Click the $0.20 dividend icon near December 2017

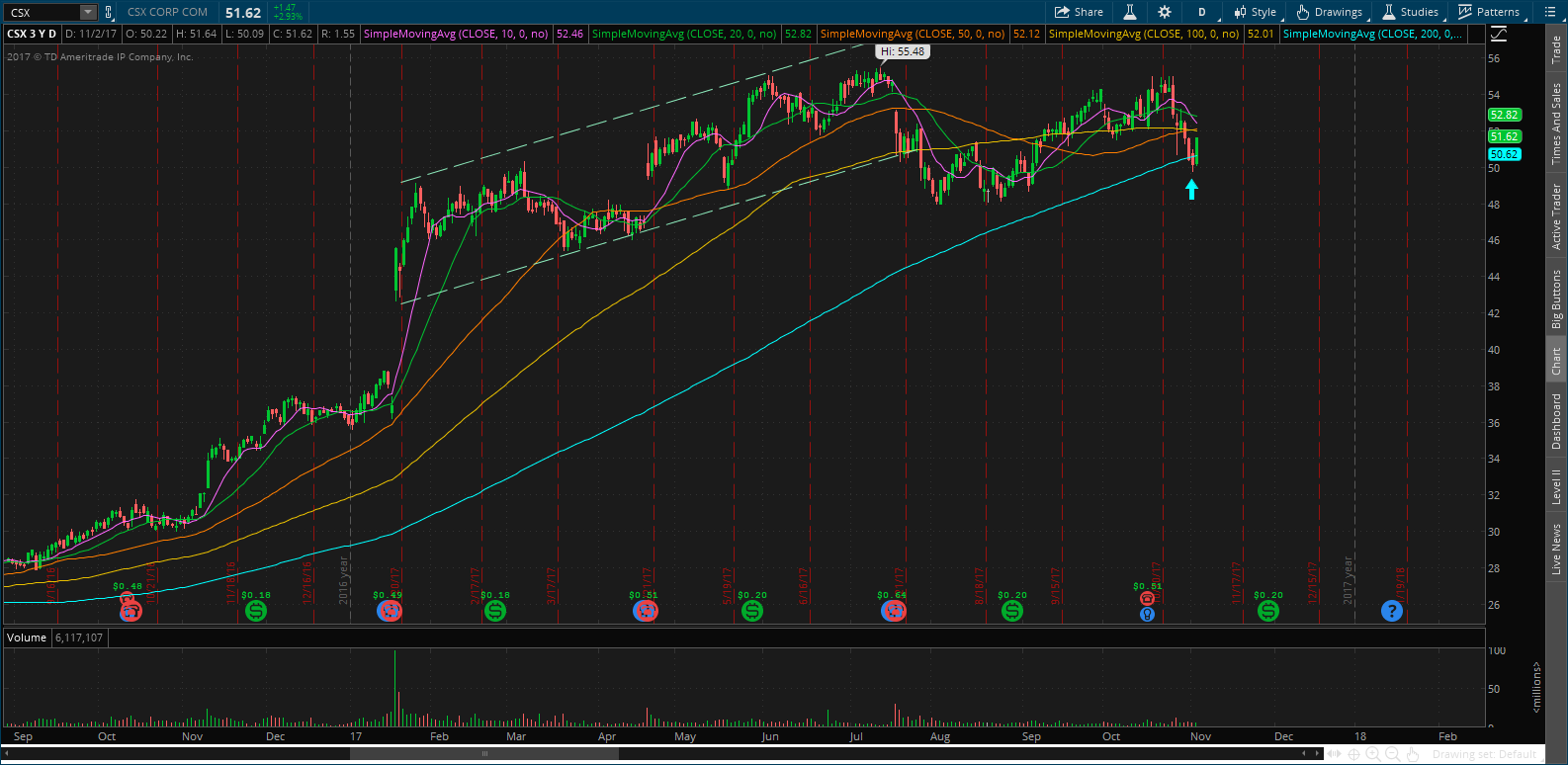tap(1268, 611)
